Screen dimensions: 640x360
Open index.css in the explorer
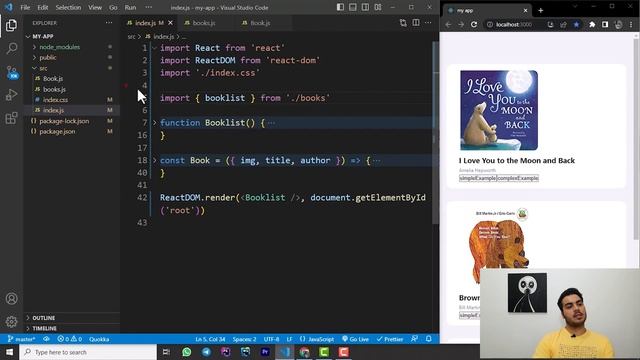(x=56, y=100)
